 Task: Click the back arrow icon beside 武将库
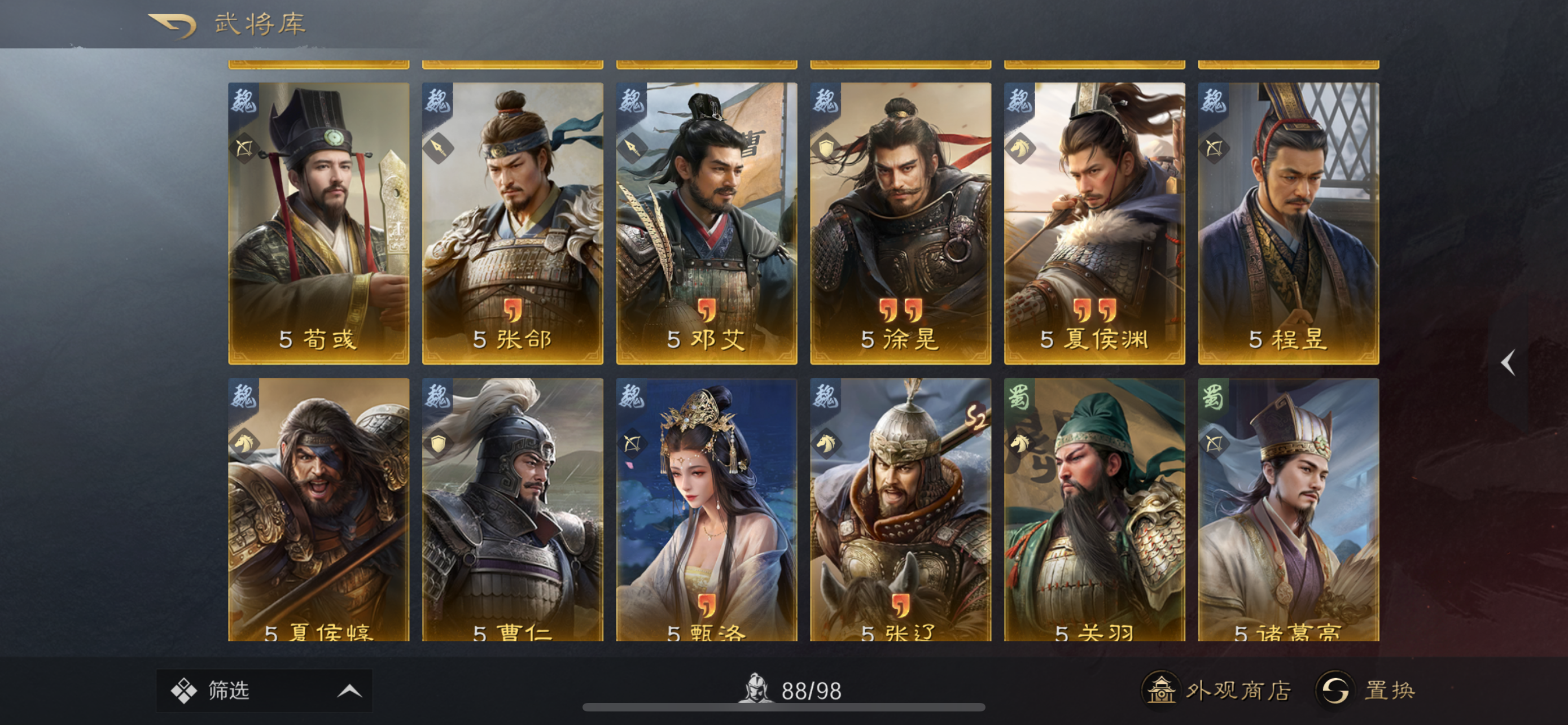(172, 25)
